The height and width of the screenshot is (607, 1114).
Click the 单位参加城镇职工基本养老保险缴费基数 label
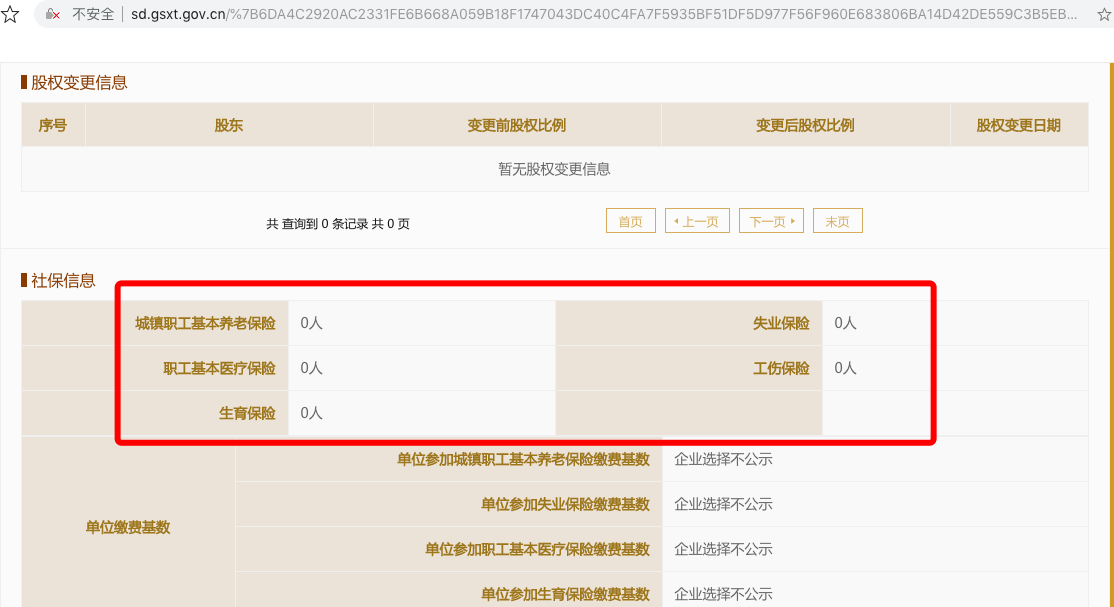click(523, 459)
